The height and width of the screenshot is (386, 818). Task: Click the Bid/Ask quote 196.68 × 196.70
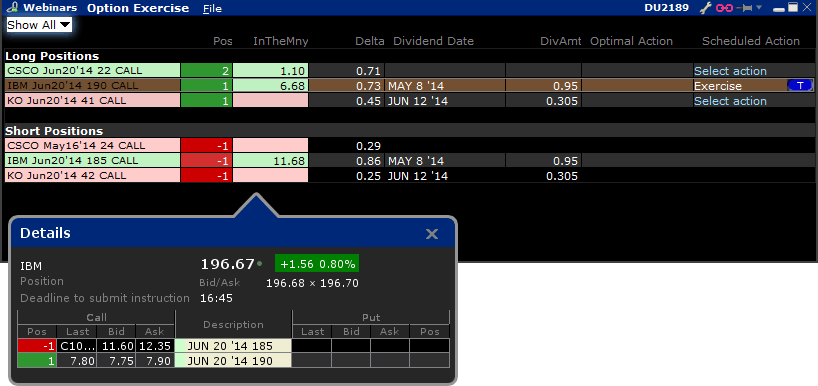(312, 283)
